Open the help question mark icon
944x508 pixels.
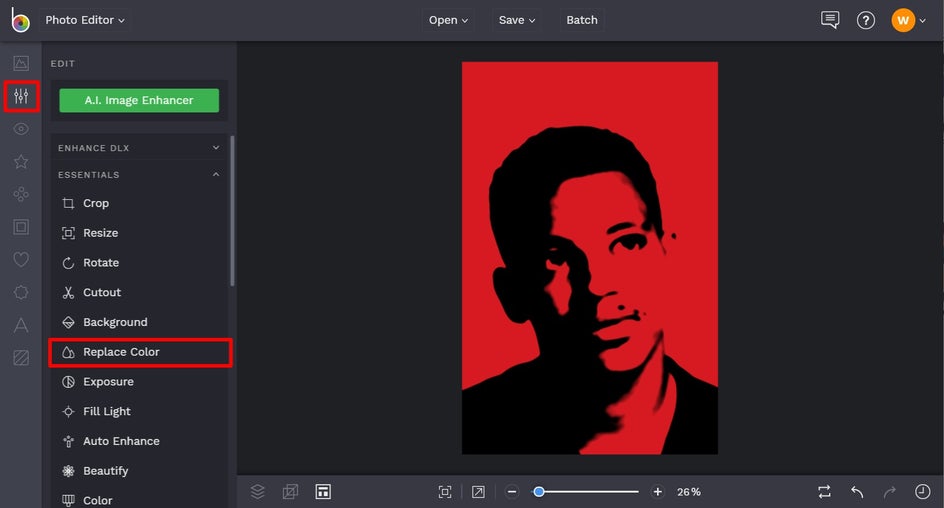pos(866,20)
